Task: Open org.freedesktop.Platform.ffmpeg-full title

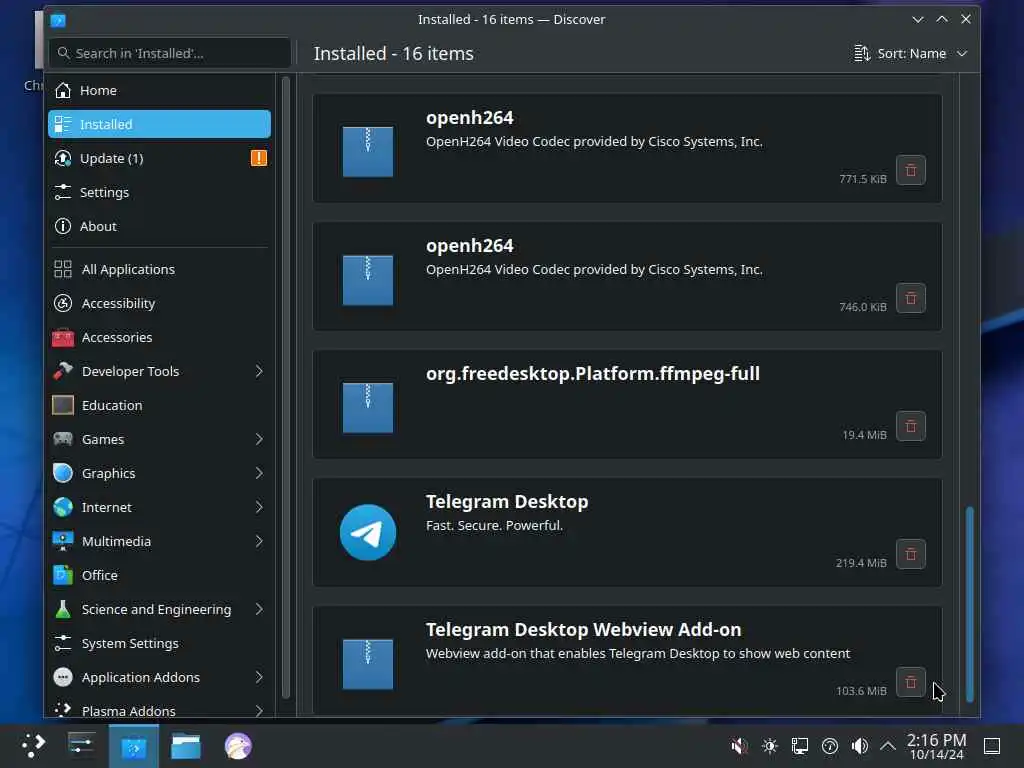Action: pyautogui.click(x=592, y=374)
